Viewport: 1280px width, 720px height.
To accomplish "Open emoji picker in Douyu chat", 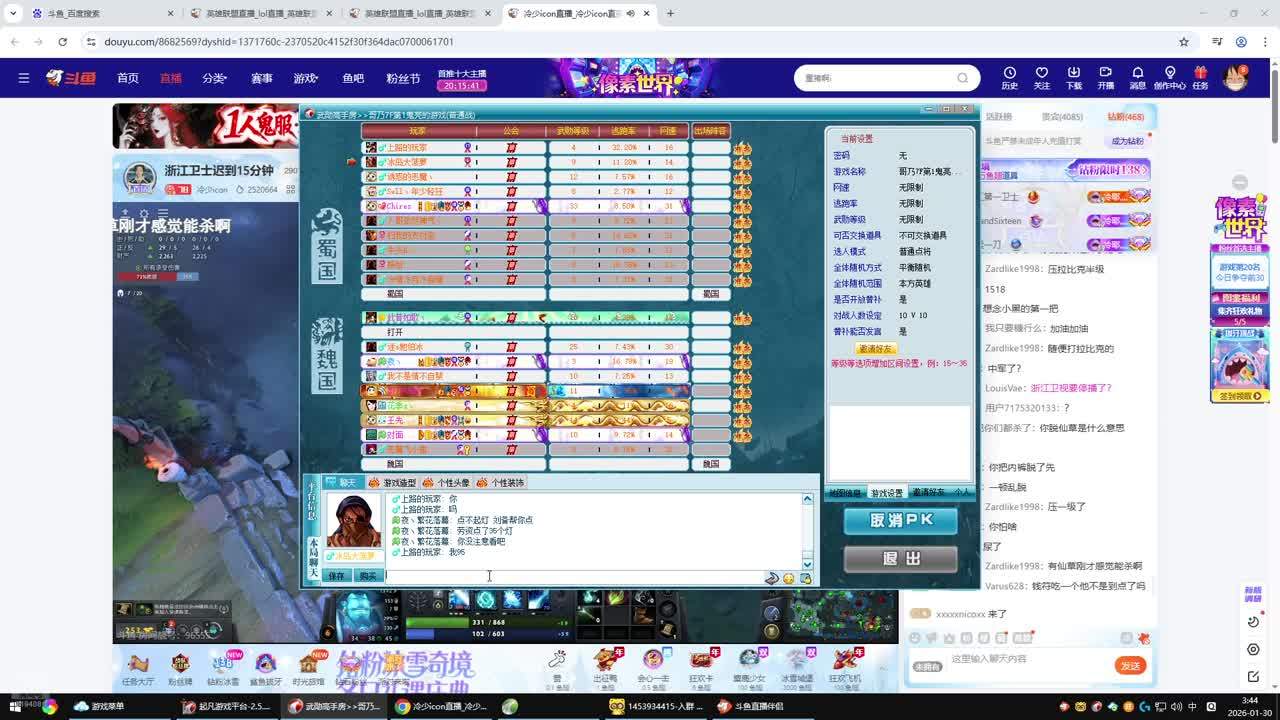I will point(914,638).
